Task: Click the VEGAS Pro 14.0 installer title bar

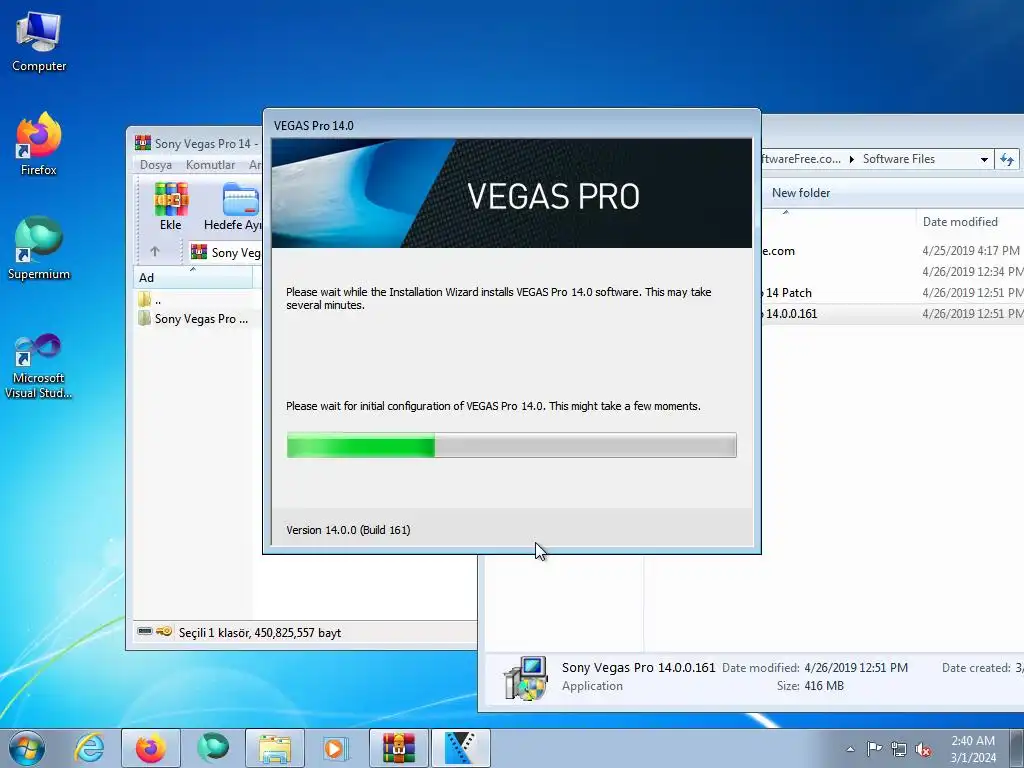Action: coord(511,125)
